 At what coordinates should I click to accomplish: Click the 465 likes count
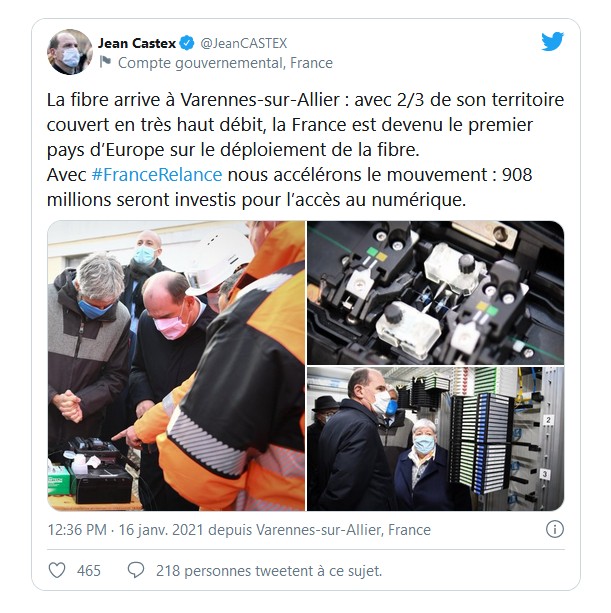pyautogui.click(x=89, y=571)
